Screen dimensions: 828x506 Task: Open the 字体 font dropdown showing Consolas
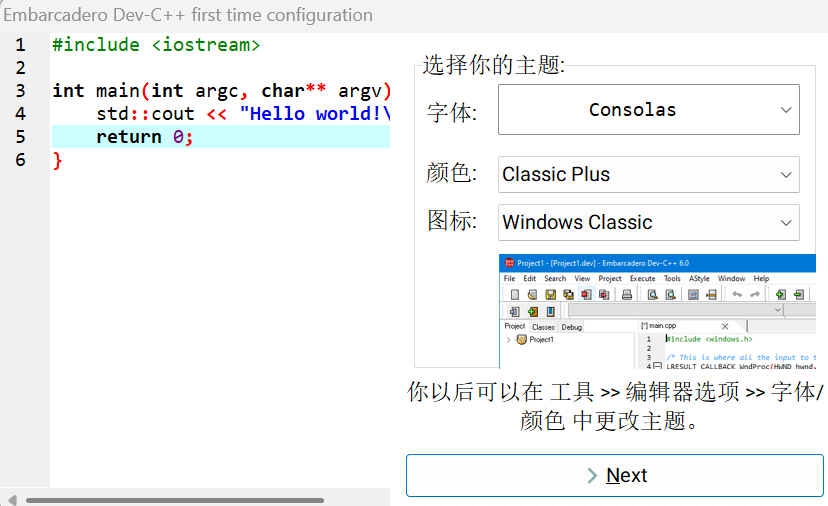coord(648,109)
